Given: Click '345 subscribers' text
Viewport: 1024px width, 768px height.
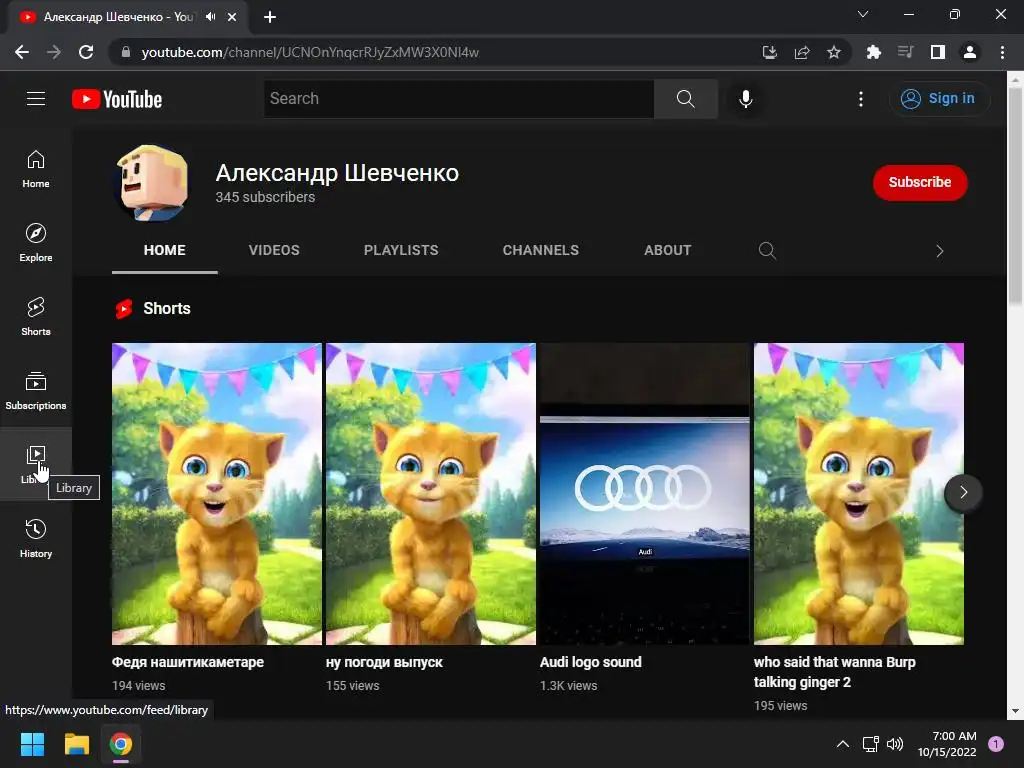Looking at the screenshot, I should [265, 197].
